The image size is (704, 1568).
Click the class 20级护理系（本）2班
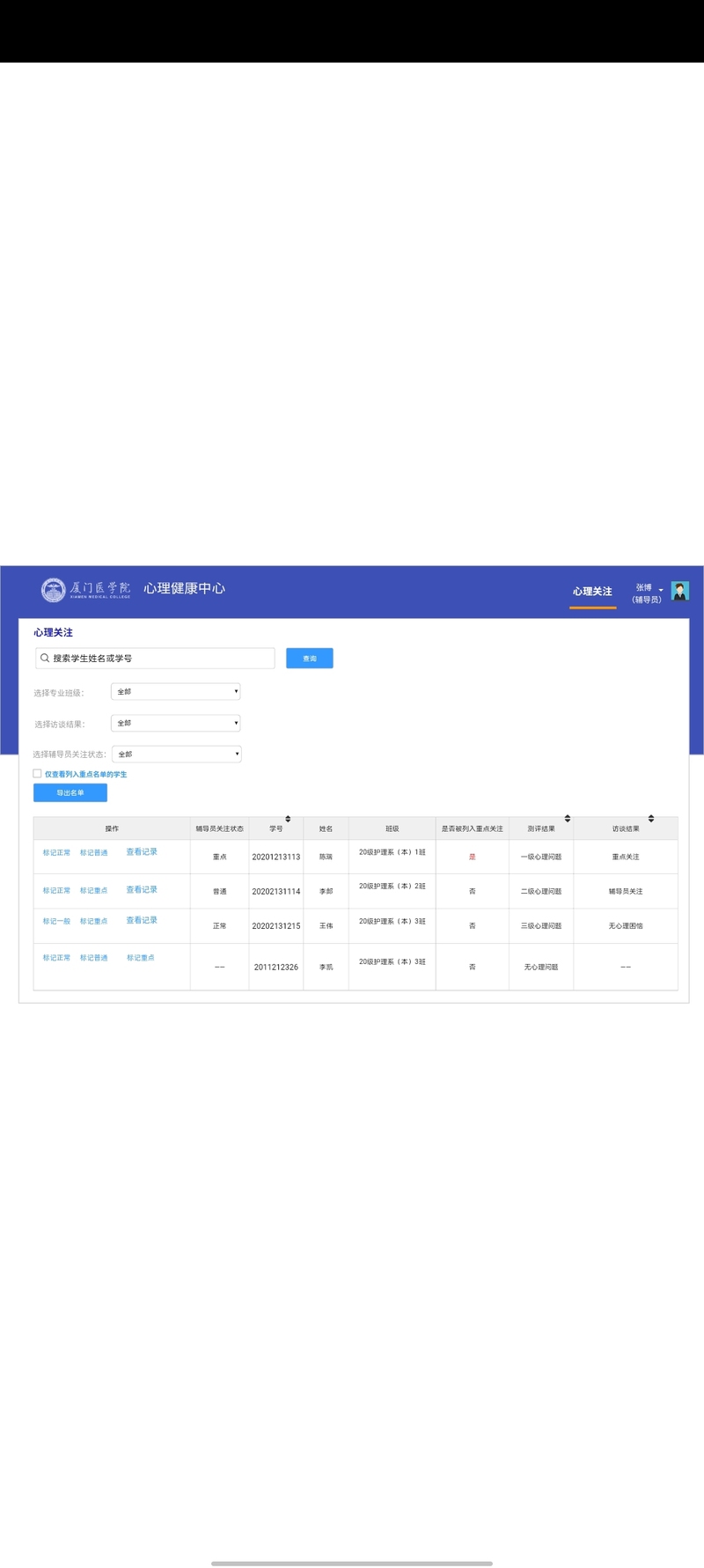click(392, 886)
